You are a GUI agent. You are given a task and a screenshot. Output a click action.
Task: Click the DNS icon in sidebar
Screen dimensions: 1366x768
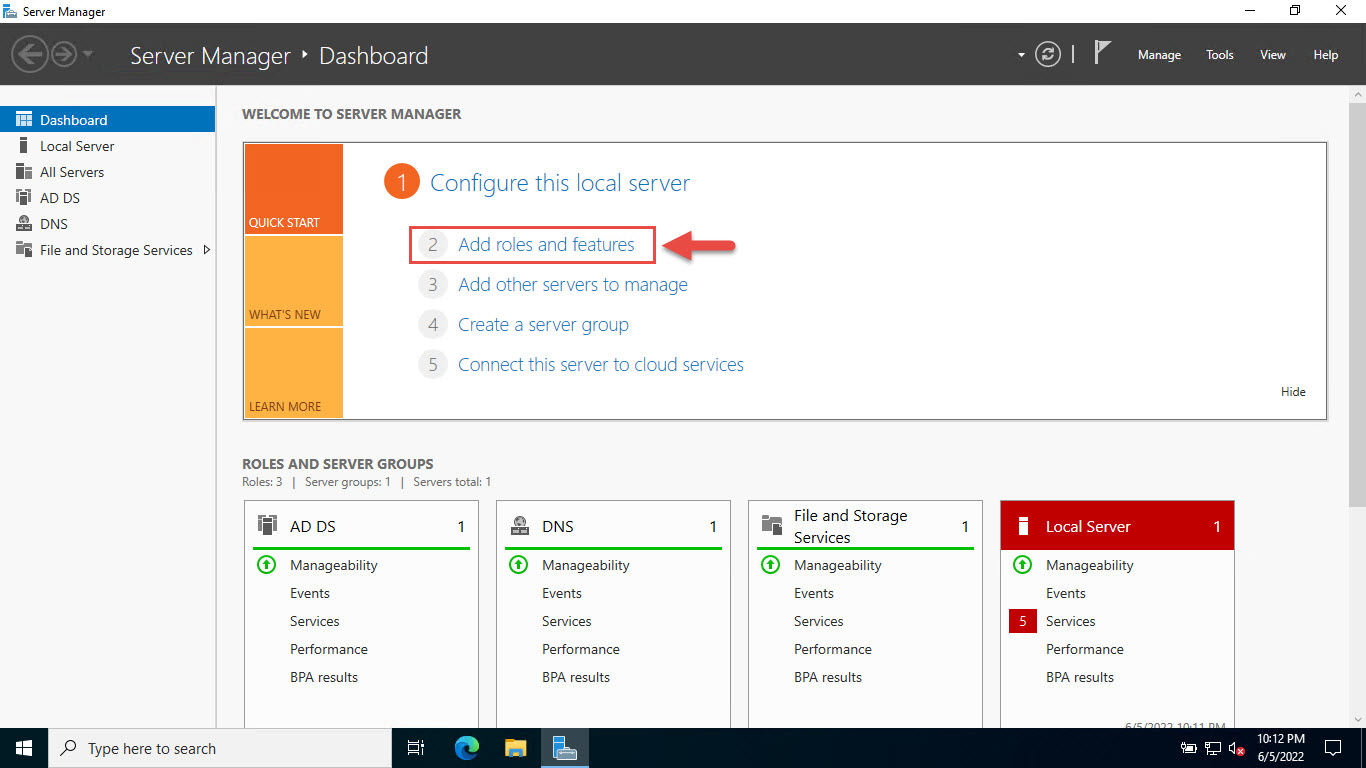click(24, 224)
